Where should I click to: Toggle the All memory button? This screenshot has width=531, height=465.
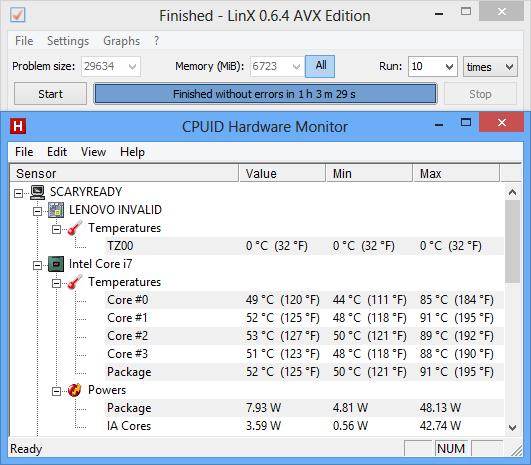[320, 66]
